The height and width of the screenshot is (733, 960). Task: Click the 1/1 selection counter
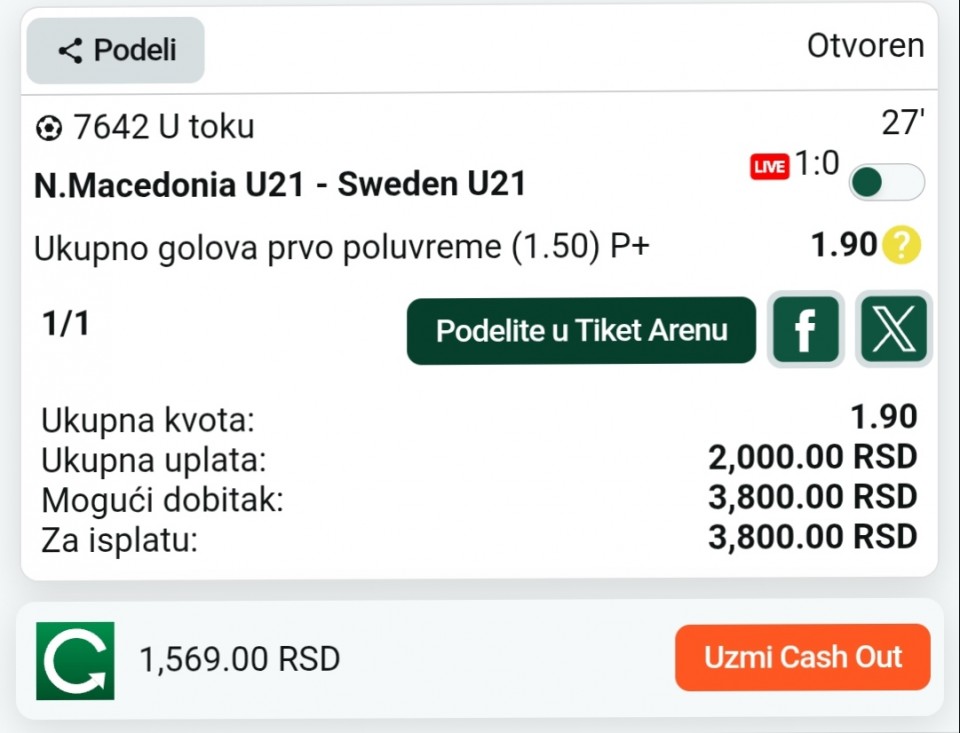coord(65,324)
